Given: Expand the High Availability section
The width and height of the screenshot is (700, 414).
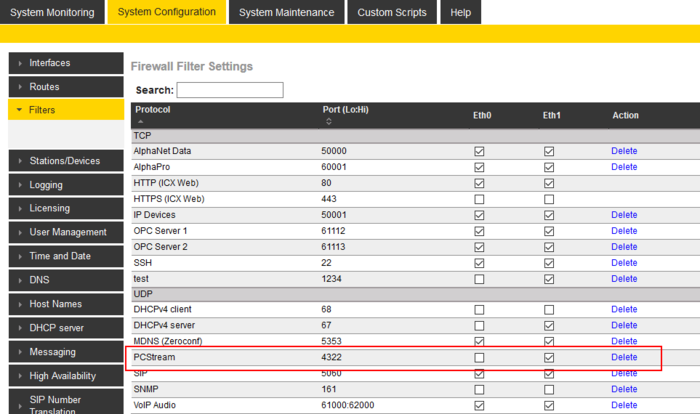Looking at the screenshot, I should click(x=65, y=376).
